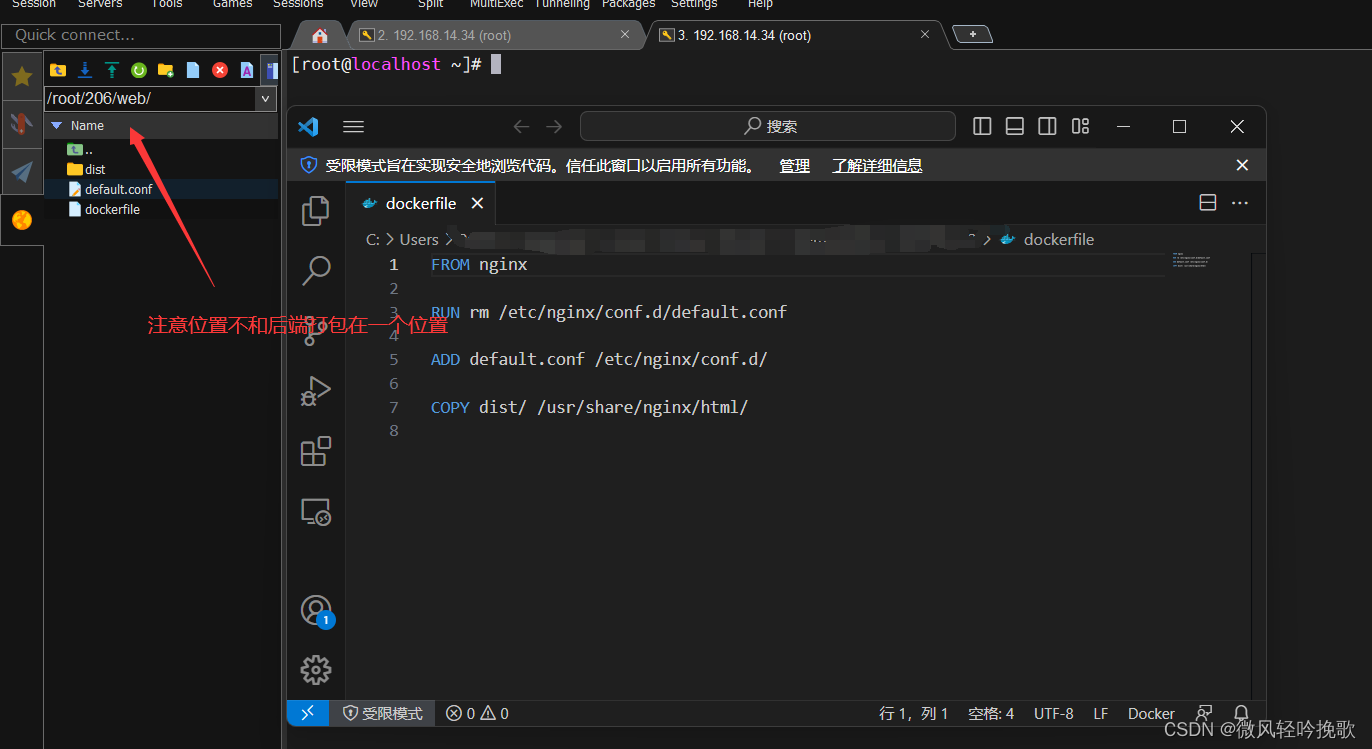Click the 了解详细信息 link
This screenshot has height=749, width=1372.
point(877,166)
